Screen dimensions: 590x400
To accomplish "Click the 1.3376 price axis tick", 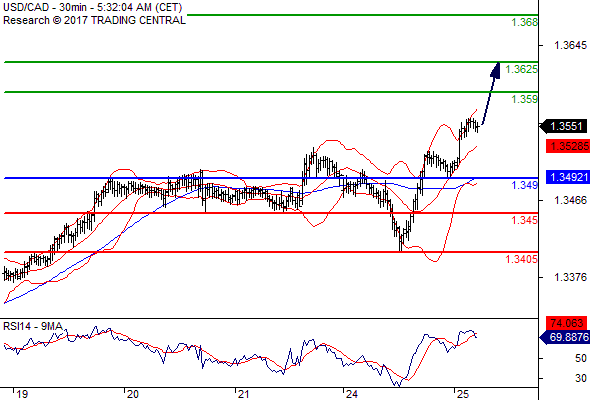I will coord(570,277).
